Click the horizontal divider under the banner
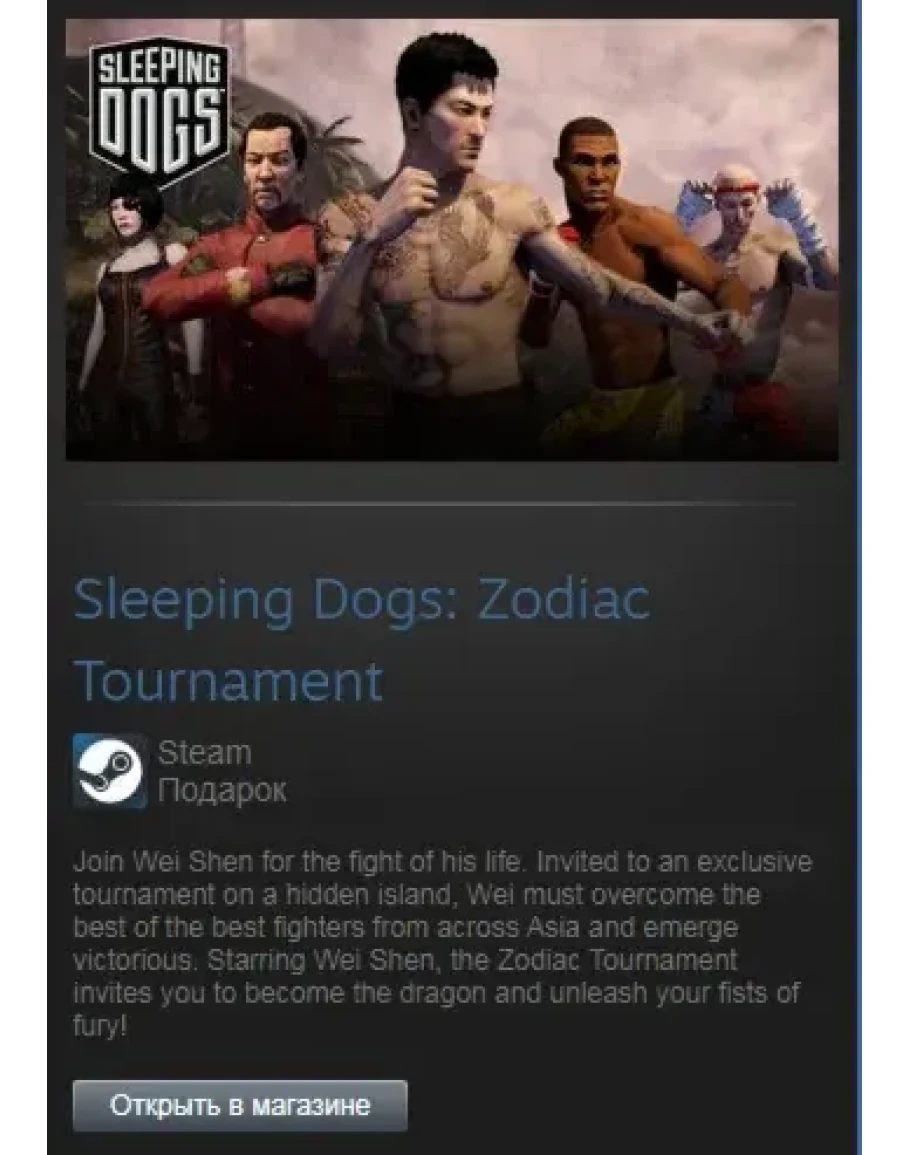910x1155 pixels. tap(441, 505)
